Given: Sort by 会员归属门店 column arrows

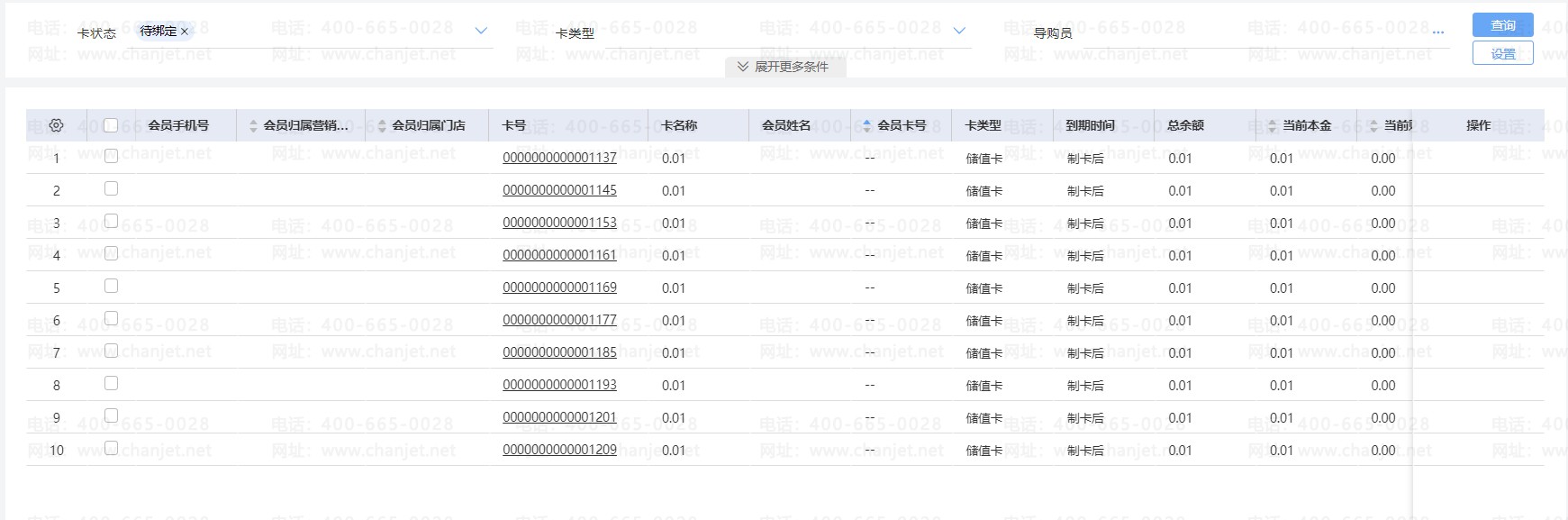Looking at the screenshot, I should coord(382,125).
